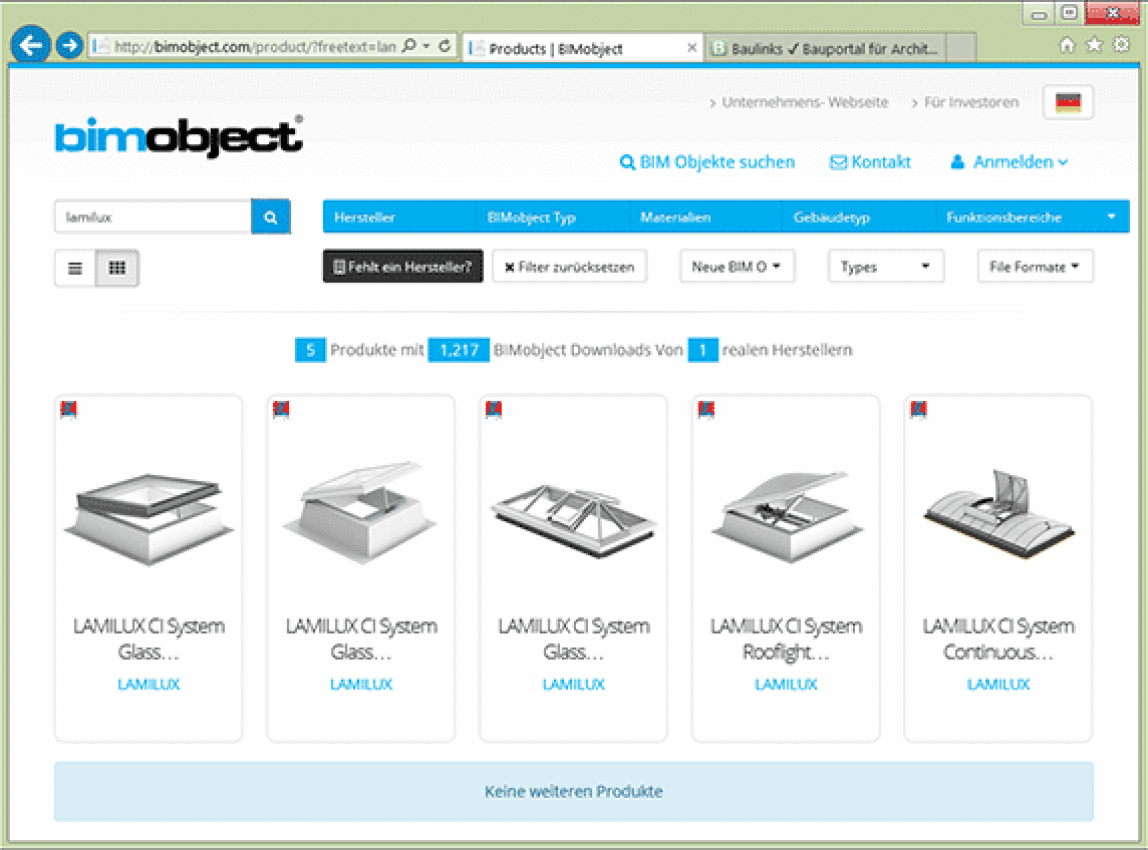Open the German flag language selector
The width and height of the screenshot is (1148, 850).
click(x=1067, y=102)
